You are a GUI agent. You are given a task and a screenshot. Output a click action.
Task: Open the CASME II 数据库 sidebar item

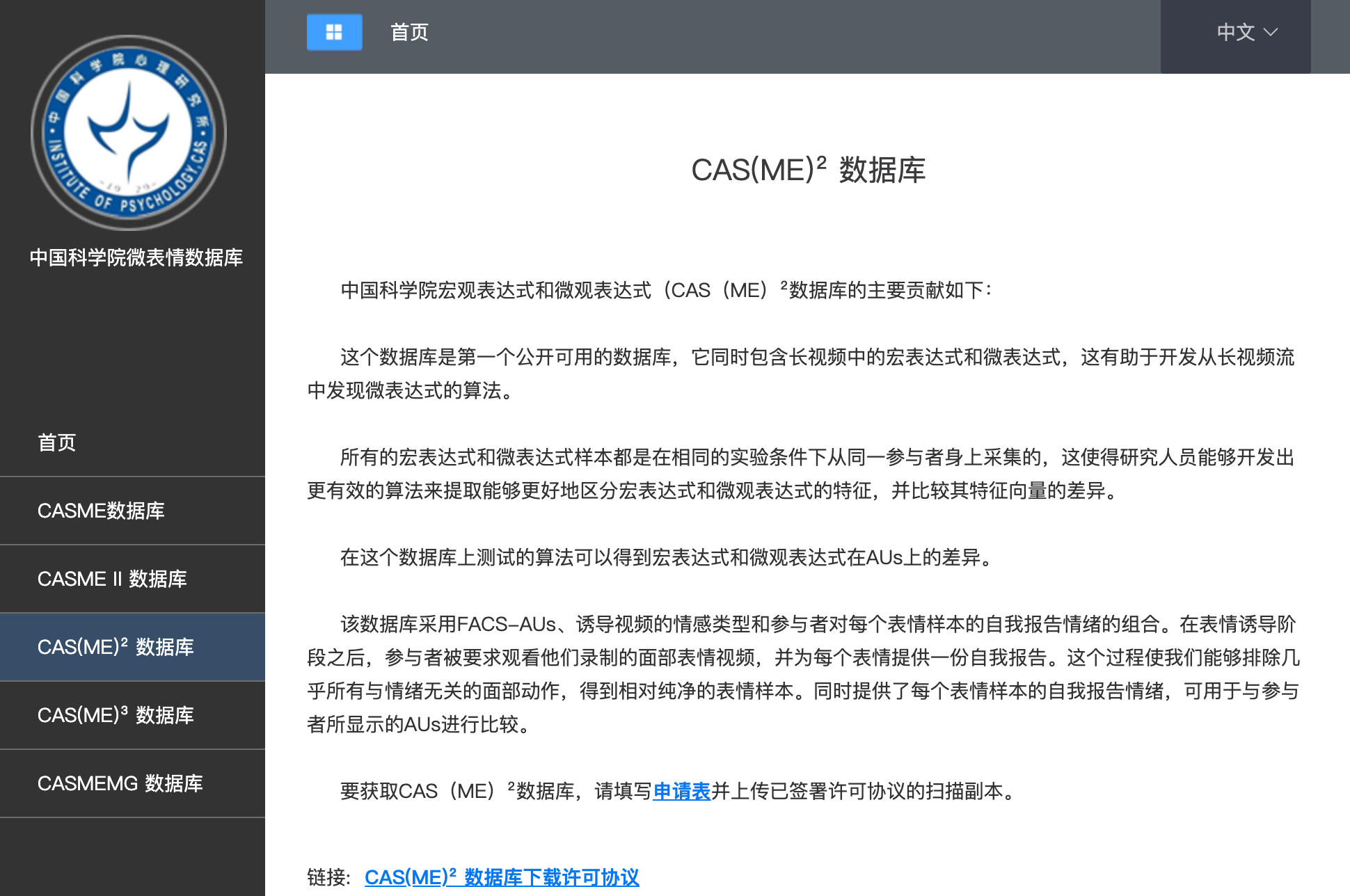point(132,579)
